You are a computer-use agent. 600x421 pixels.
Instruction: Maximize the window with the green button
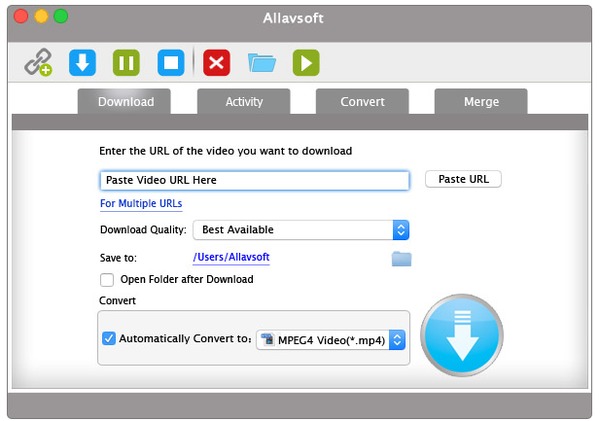coord(61,16)
